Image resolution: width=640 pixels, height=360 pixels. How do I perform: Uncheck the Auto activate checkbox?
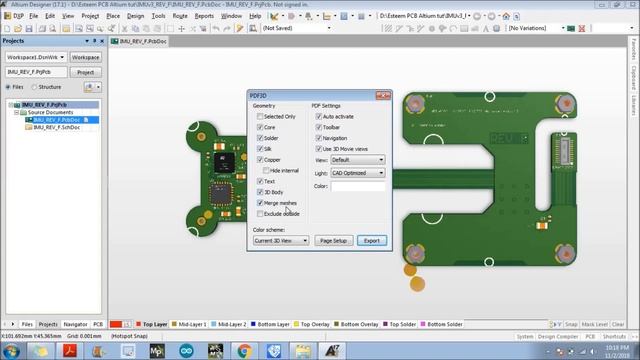tap(319, 117)
